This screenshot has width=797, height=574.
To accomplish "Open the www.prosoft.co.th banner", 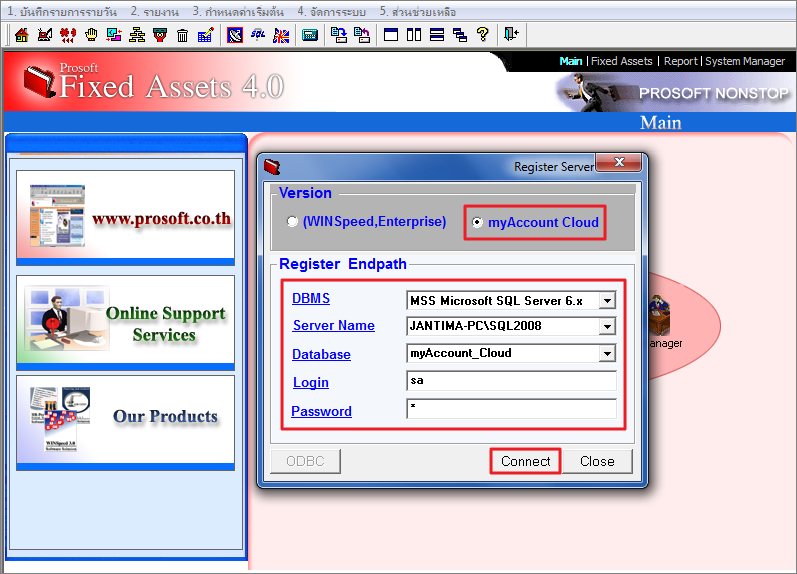I will [x=125, y=218].
